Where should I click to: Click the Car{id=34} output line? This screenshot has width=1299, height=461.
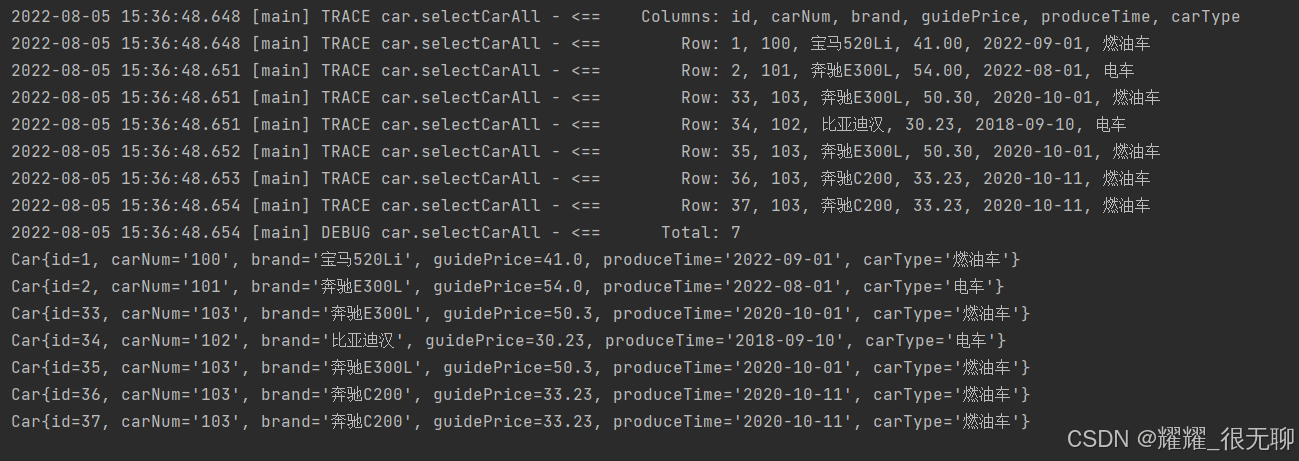[x=508, y=341]
